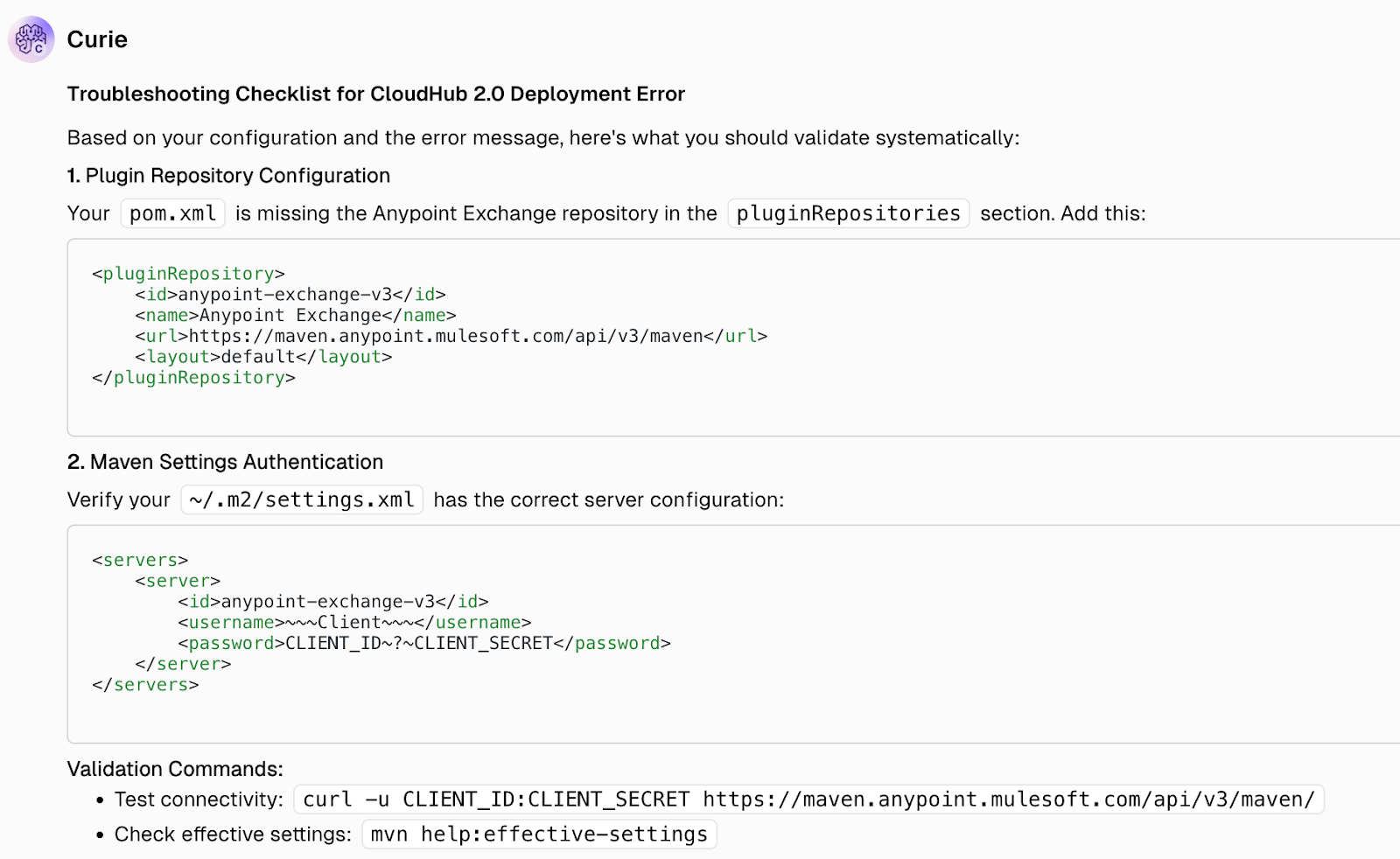Click the mvn help:effective-settings command chip
The height and width of the screenshot is (859, 1400).
pos(539,834)
